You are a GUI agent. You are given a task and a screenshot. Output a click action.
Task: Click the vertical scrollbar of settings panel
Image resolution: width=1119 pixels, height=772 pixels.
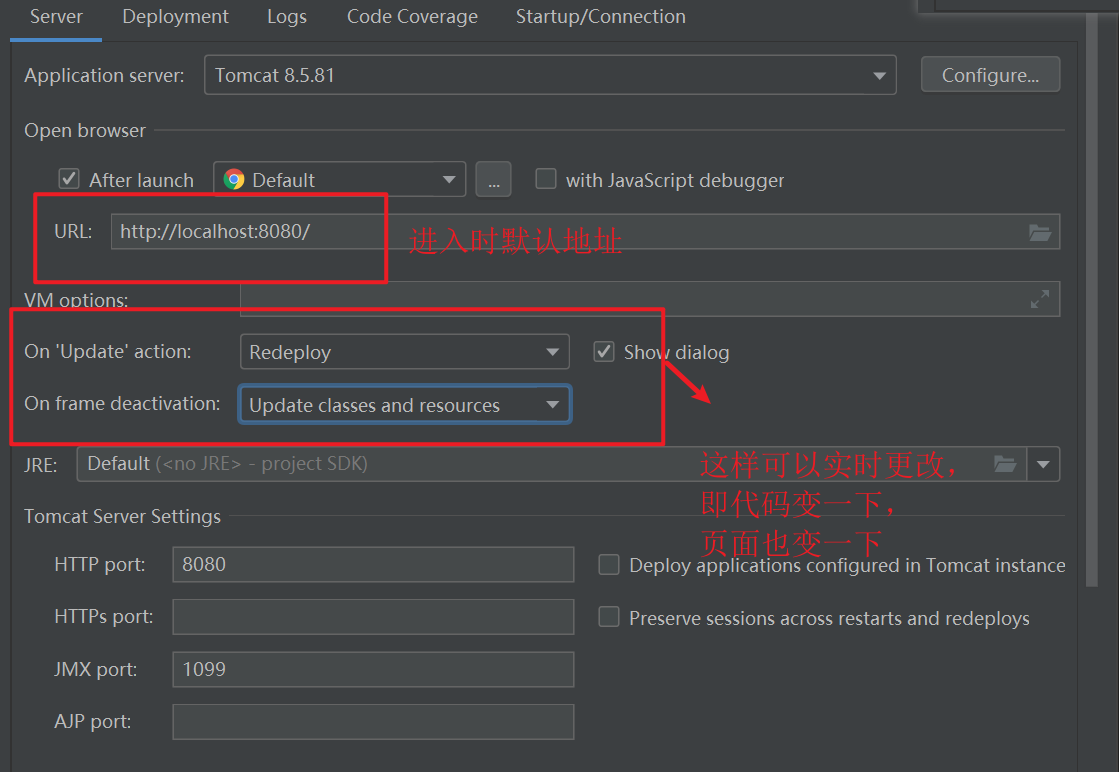coord(1091,300)
